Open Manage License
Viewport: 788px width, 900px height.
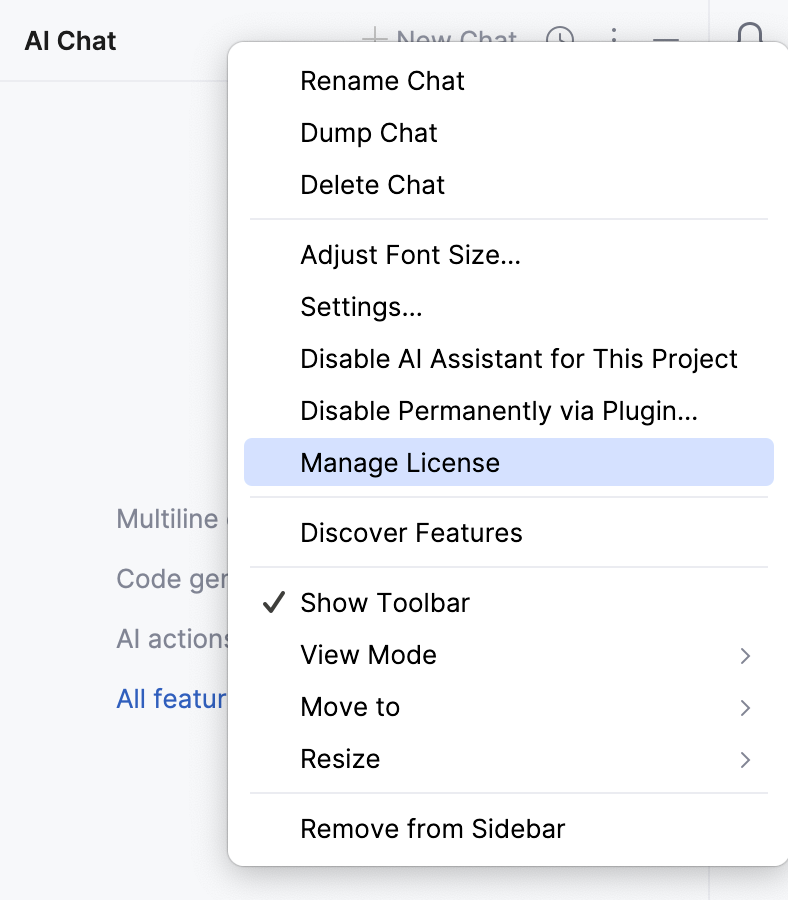[400, 462]
